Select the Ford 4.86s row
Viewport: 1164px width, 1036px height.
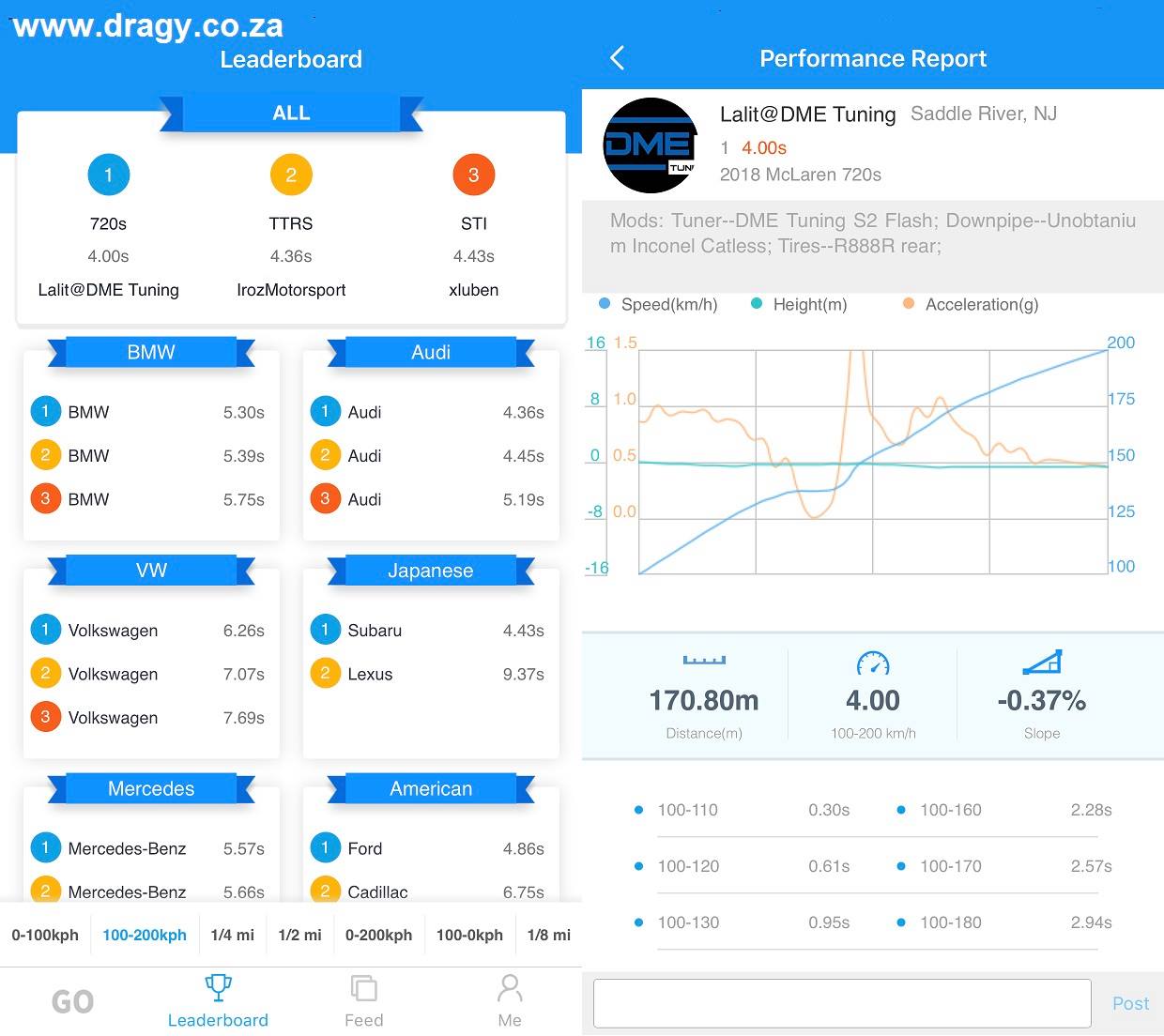click(x=428, y=848)
